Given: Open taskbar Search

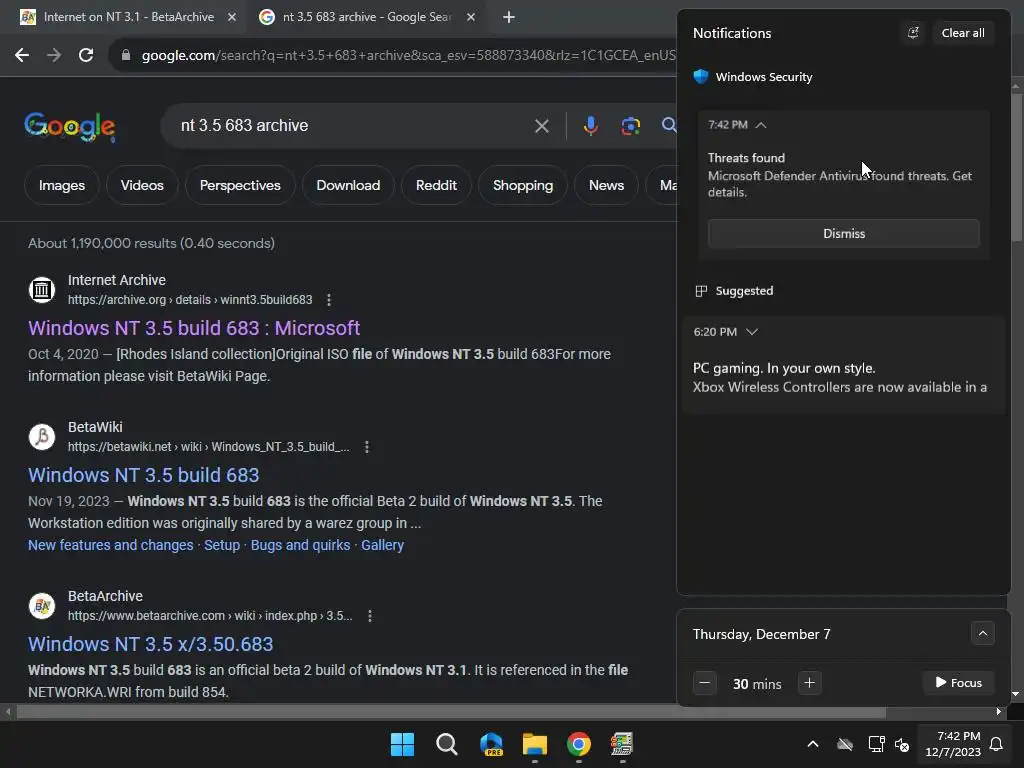Looking at the screenshot, I should [447, 744].
